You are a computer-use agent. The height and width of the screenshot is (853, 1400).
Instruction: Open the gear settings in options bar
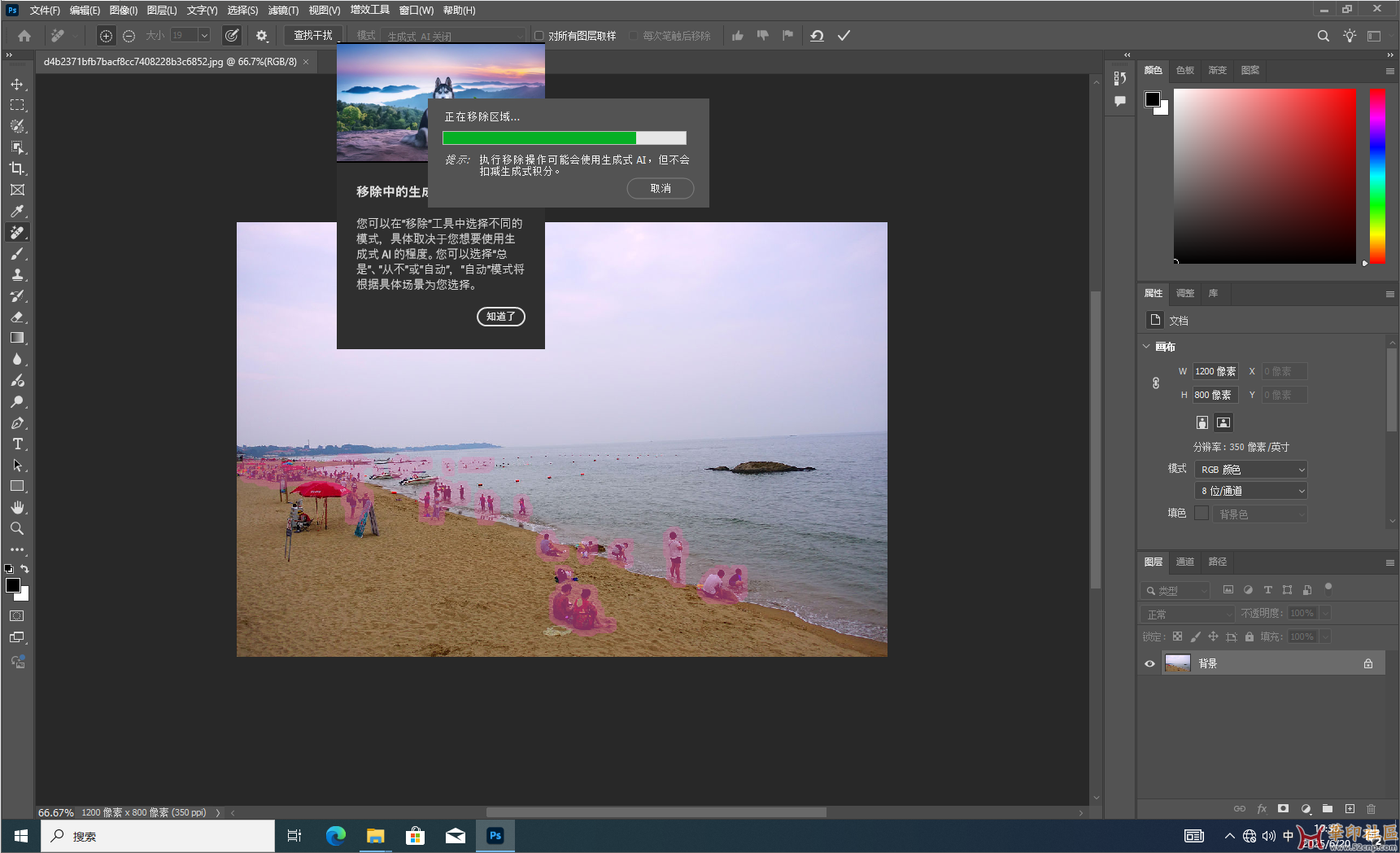262,36
